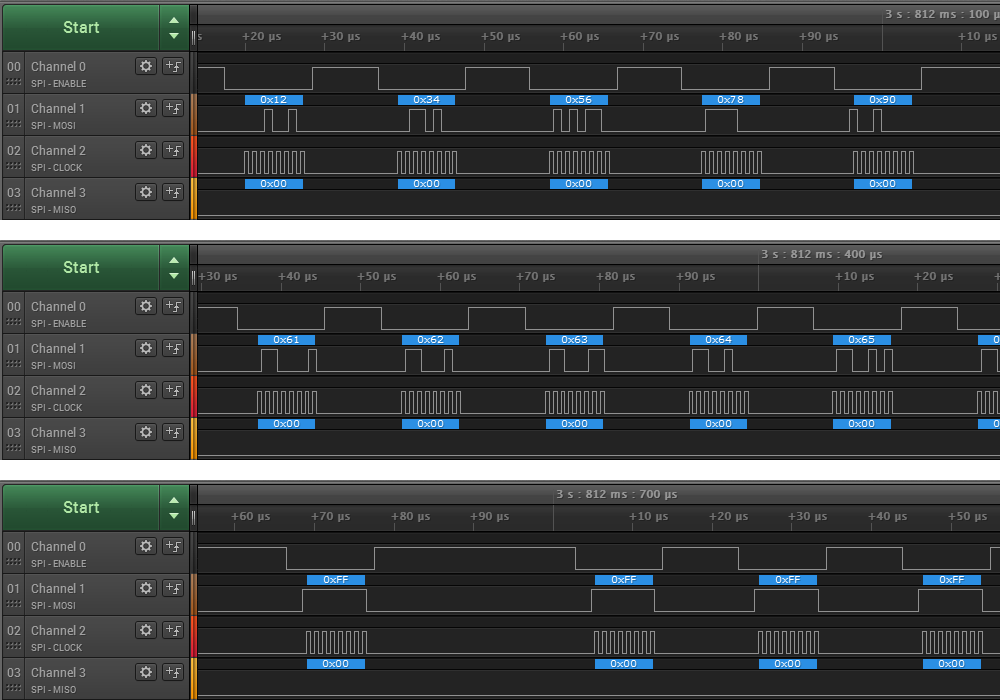Image resolution: width=1000 pixels, height=700 pixels.
Task: Click up/down arrows beside top Start button
Action: [174, 27]
